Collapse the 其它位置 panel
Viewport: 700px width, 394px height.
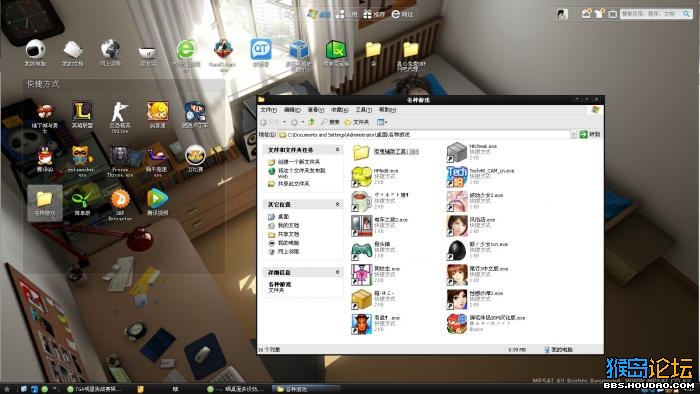[x=338, y=204]
